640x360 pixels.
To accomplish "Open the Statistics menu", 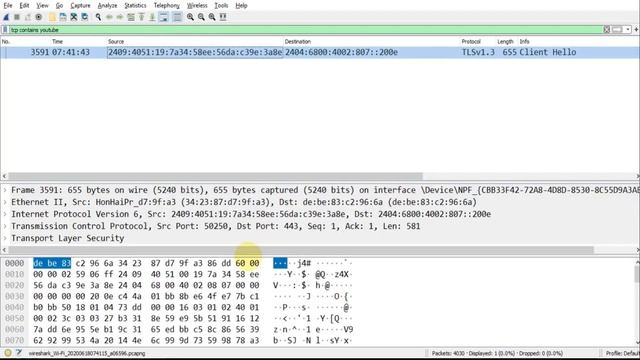I will pos(136,5).
